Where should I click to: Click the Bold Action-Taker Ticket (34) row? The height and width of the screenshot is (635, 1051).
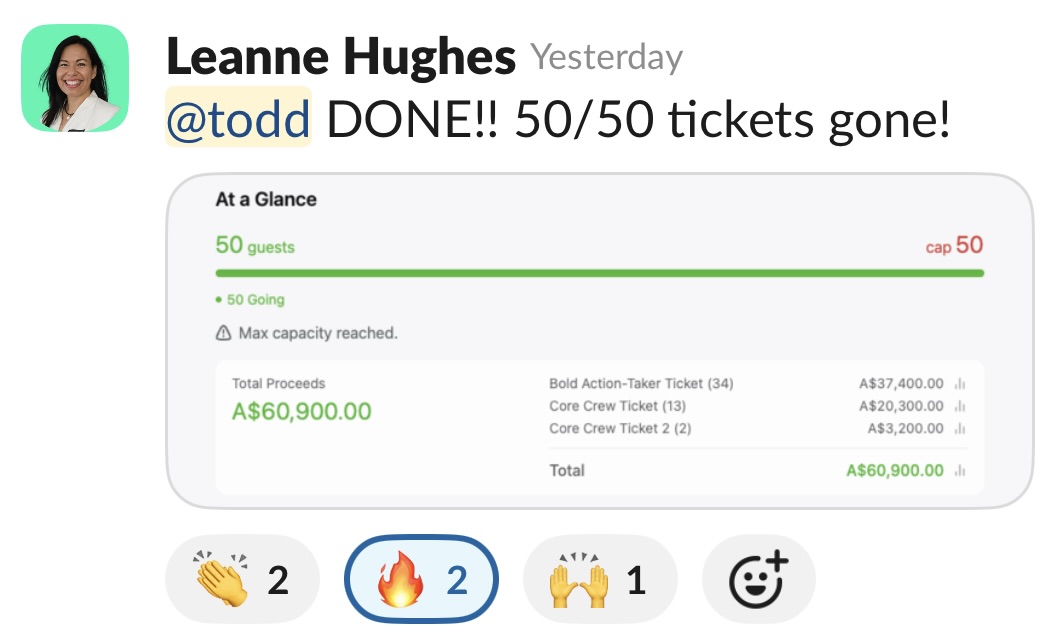641,384
